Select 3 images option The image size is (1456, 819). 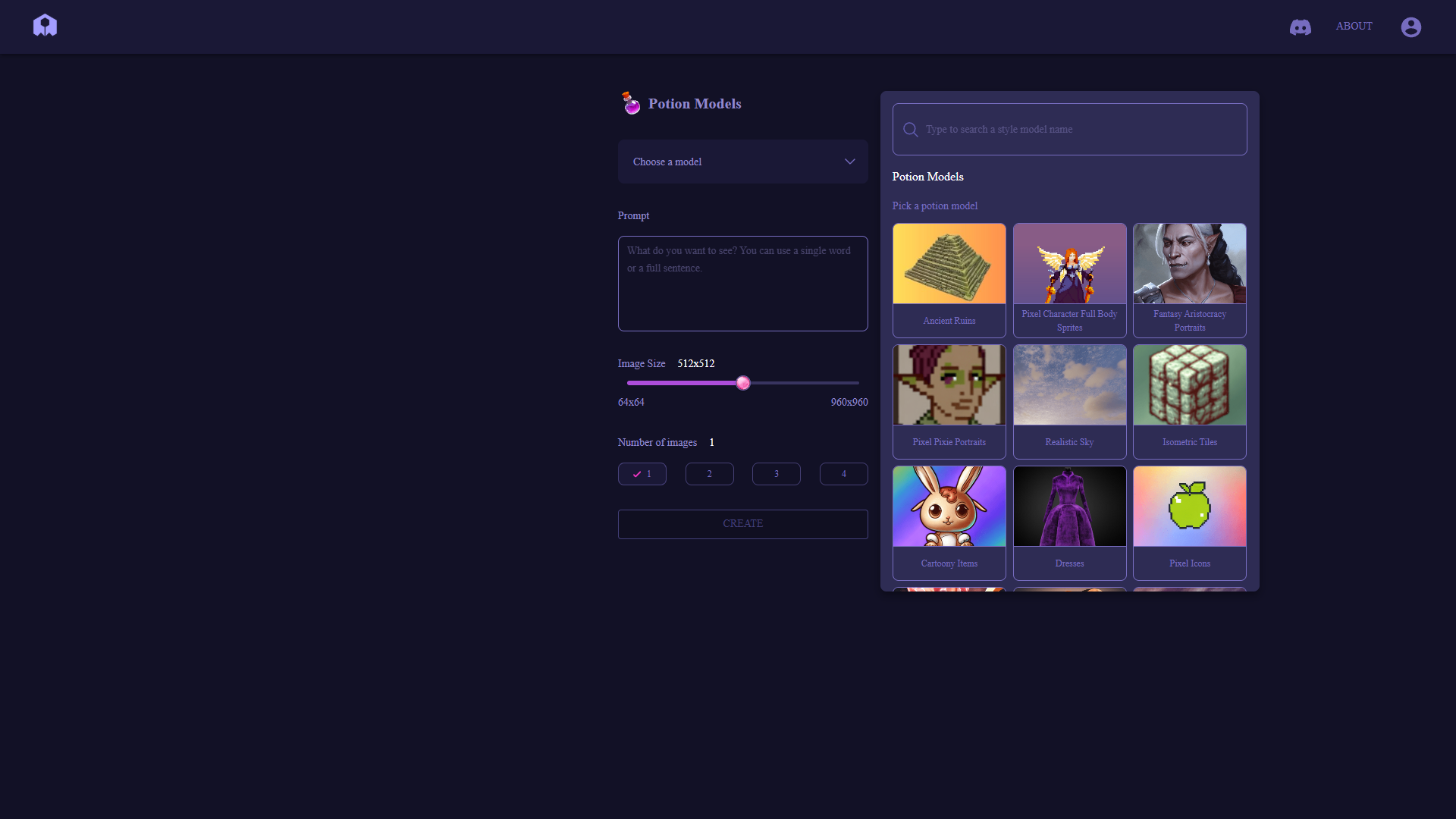tap(777, 474)
